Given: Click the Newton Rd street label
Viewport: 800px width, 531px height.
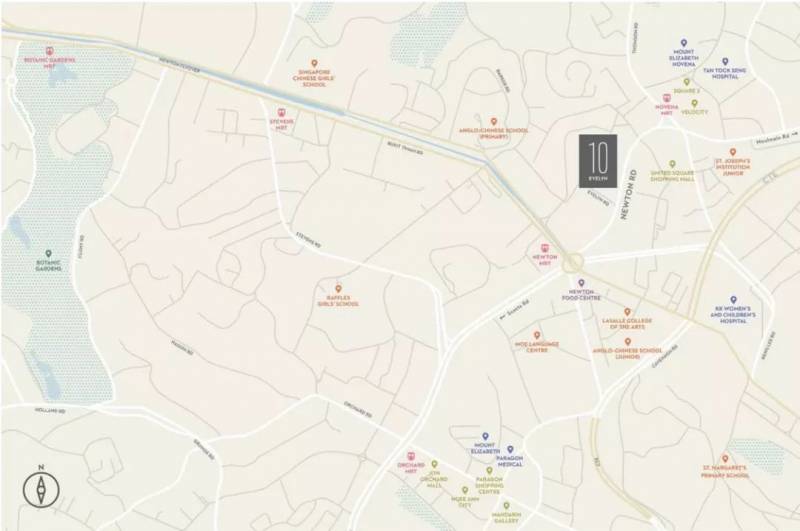Looking at the screenshot, I should (x=629, y=195).
